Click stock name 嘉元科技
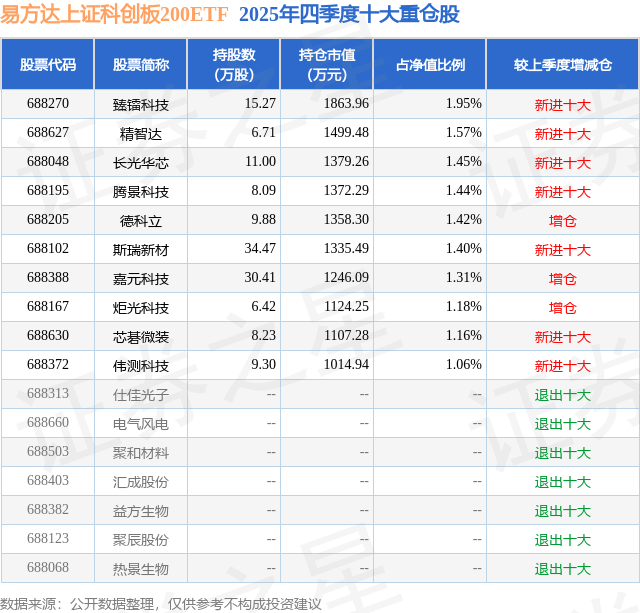This screenshot has width=640, height=613. (x=141, y=279)
